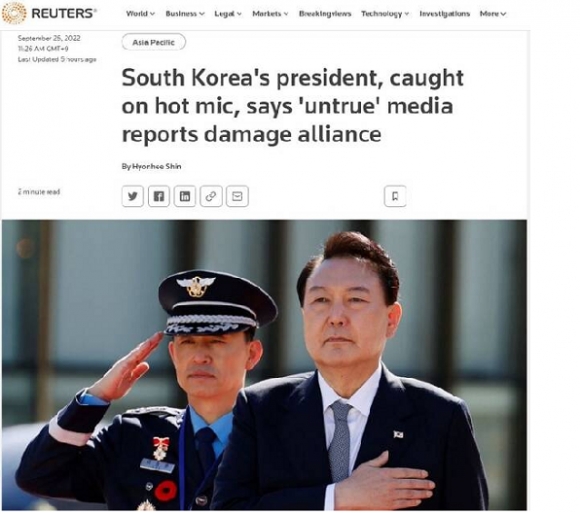Open the president's article photo

pyautogui.click(x=264, y=365)
